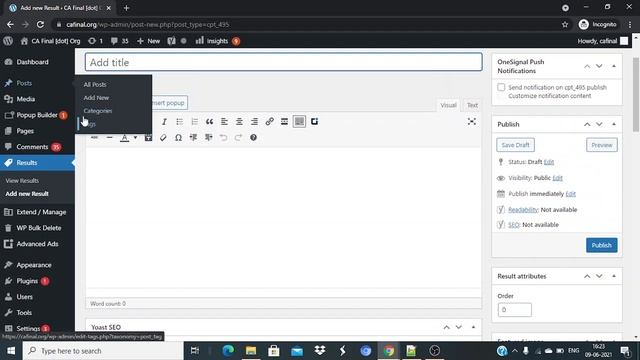The image size is (640, 360).
Task: Open Microsoft Edge from taskbar
Action: [228, 351]
